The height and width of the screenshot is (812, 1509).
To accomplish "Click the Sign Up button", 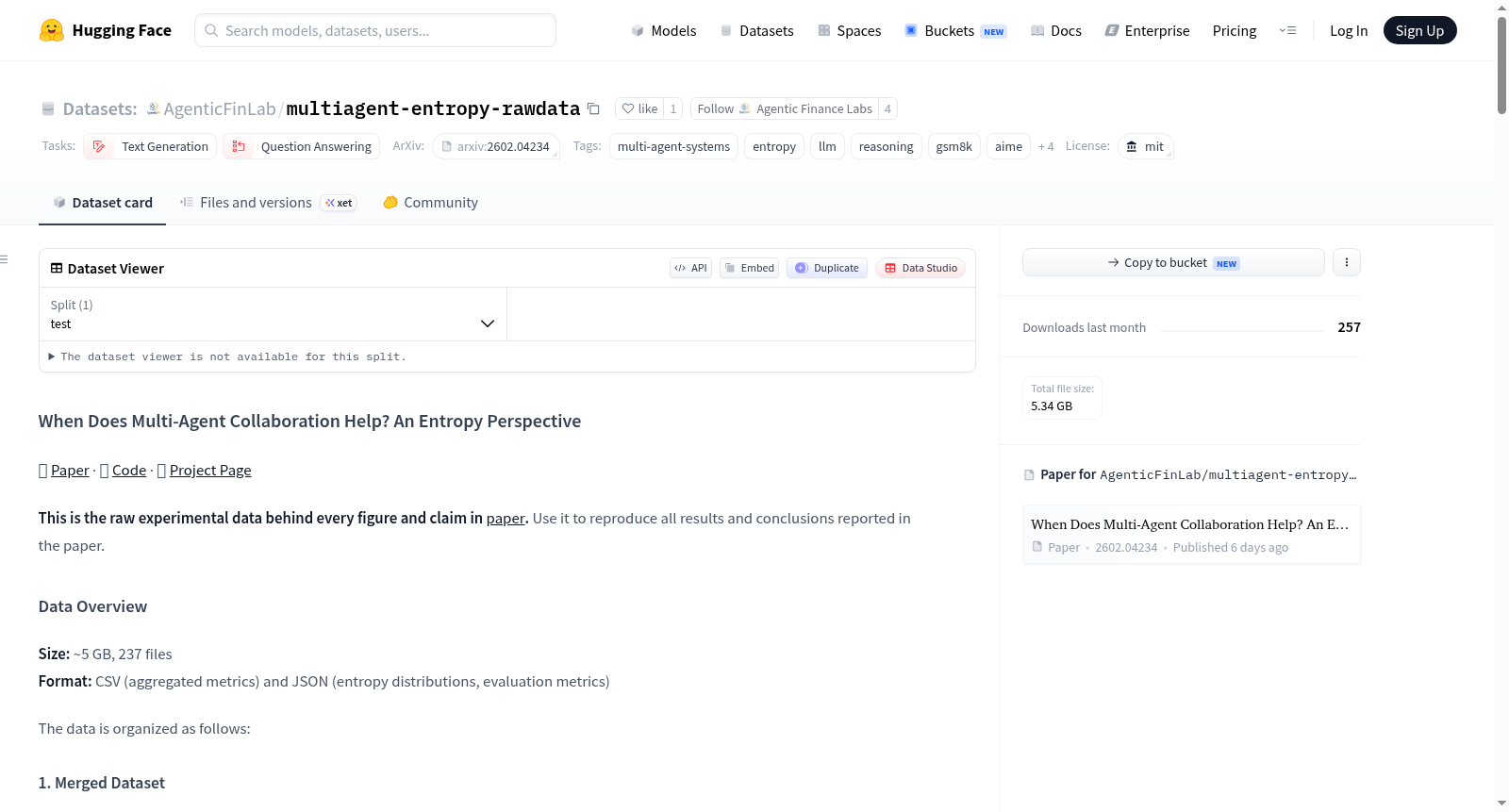I will click(x=1419, y=30).
